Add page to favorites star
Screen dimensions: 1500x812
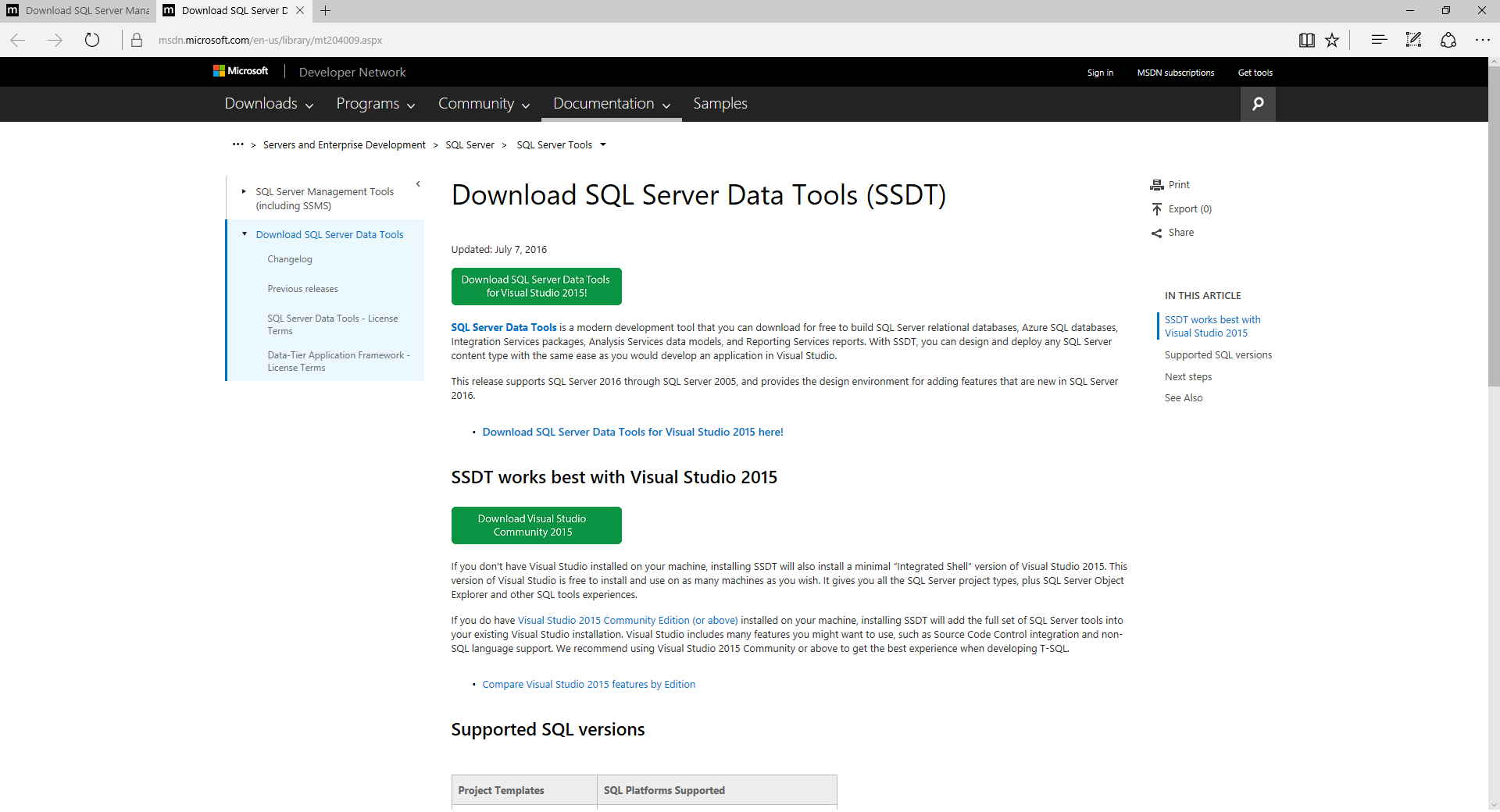click(1332, 40)
